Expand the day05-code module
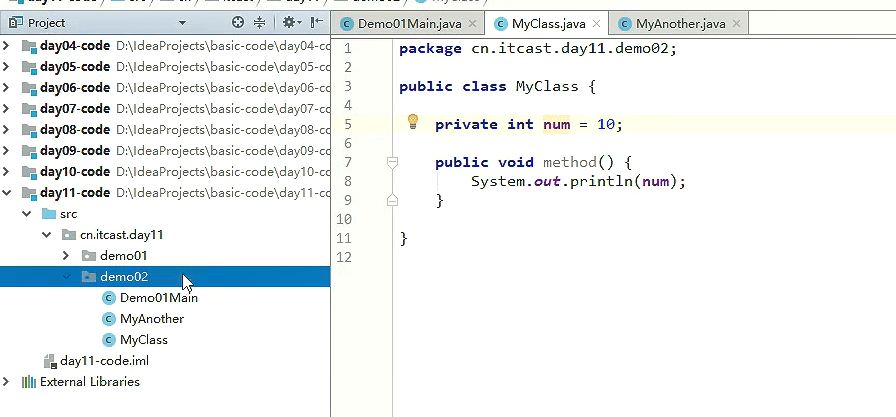The image size is (896, 417). (x=6, y=67)
